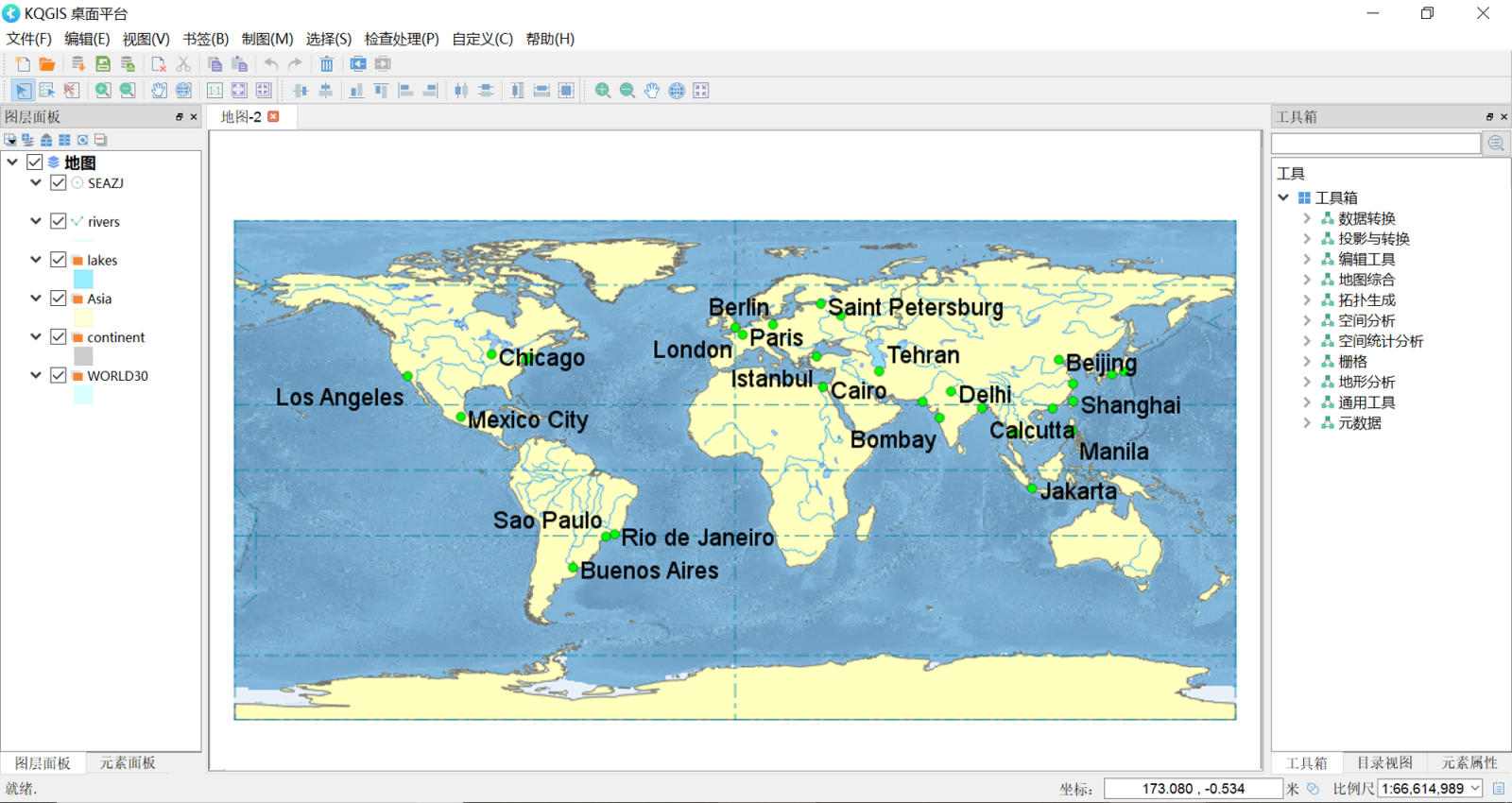
Task: Click the paste clipboard icon
Action: tap(240, 64)
